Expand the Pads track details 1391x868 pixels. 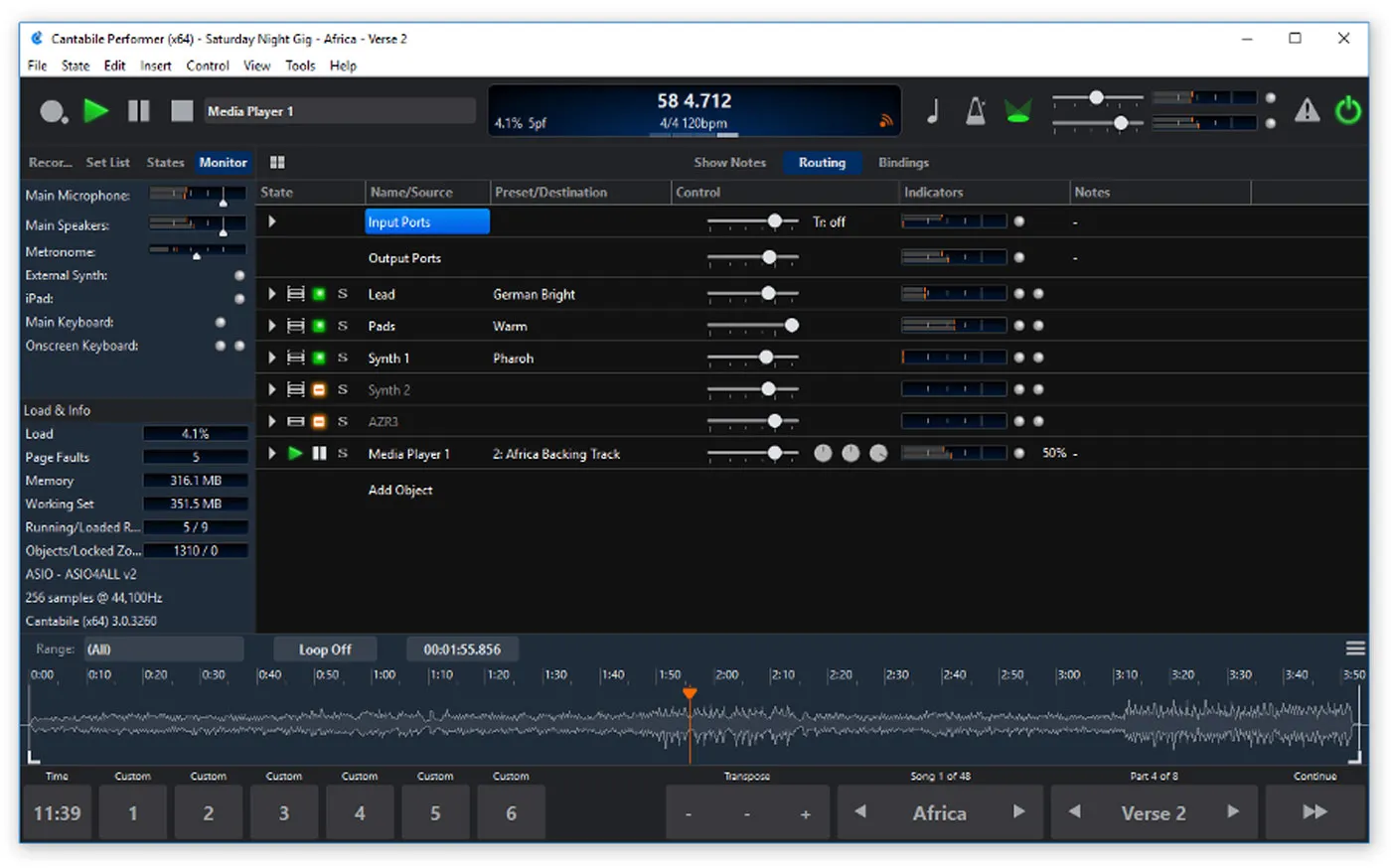[x=270, y=326]
